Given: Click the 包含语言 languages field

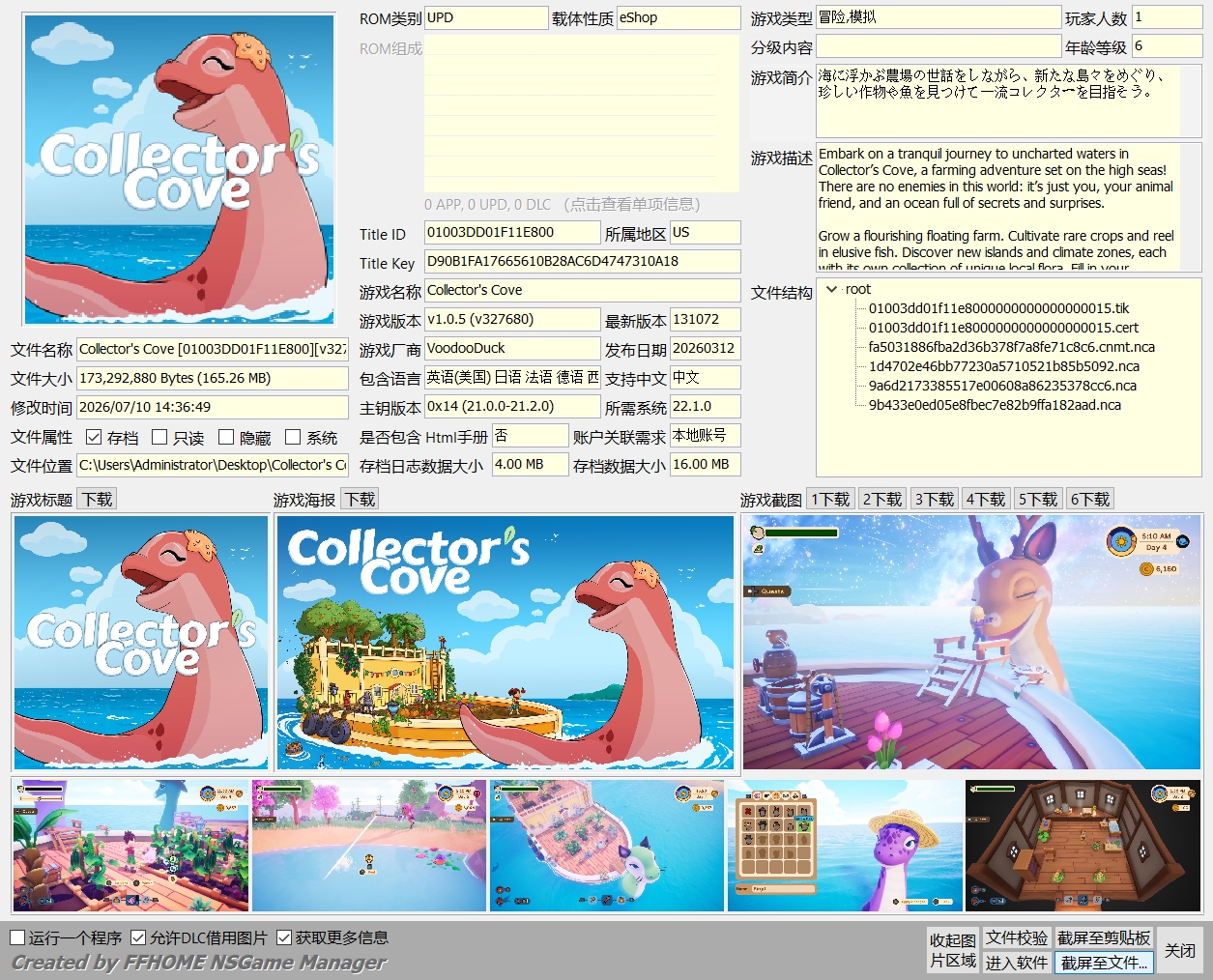Looking at the screenshot, I should tap(512, 378).
